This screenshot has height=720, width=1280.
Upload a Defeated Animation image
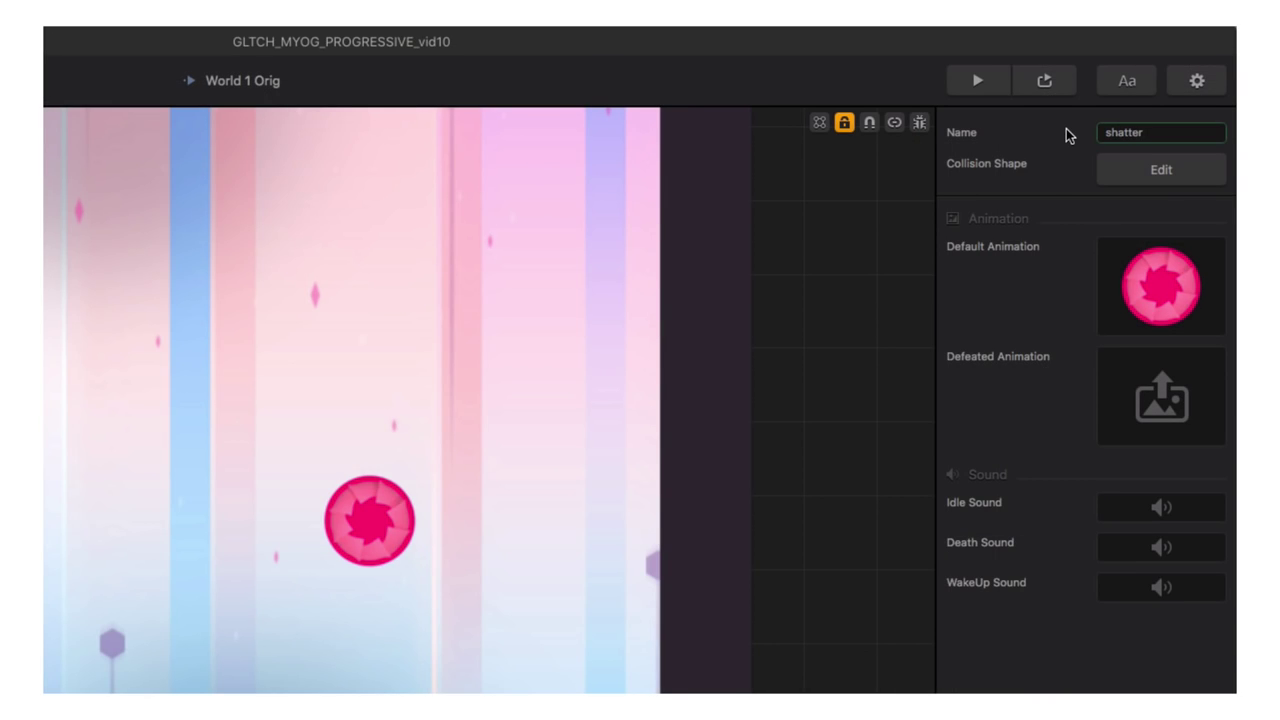1161,397
